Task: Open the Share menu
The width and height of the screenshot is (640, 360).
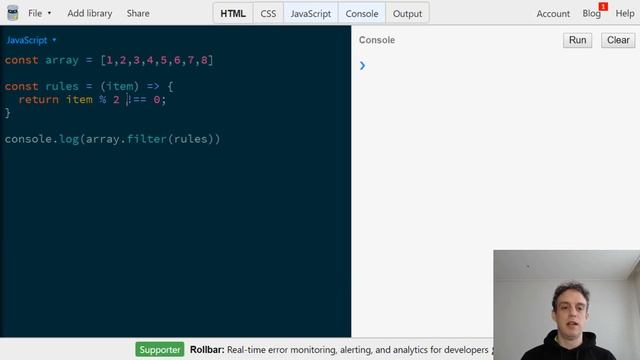Action: pos(138,13)
